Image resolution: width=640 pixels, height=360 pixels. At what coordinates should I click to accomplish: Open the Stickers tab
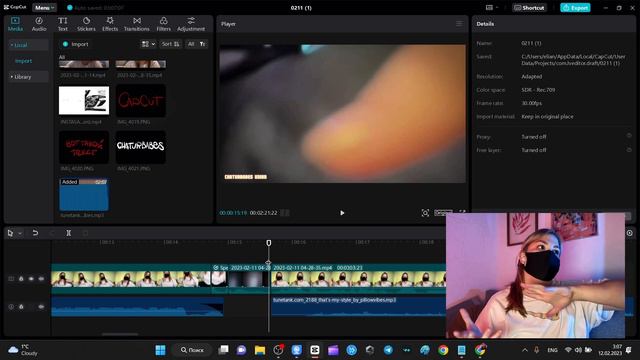[86, 24]
